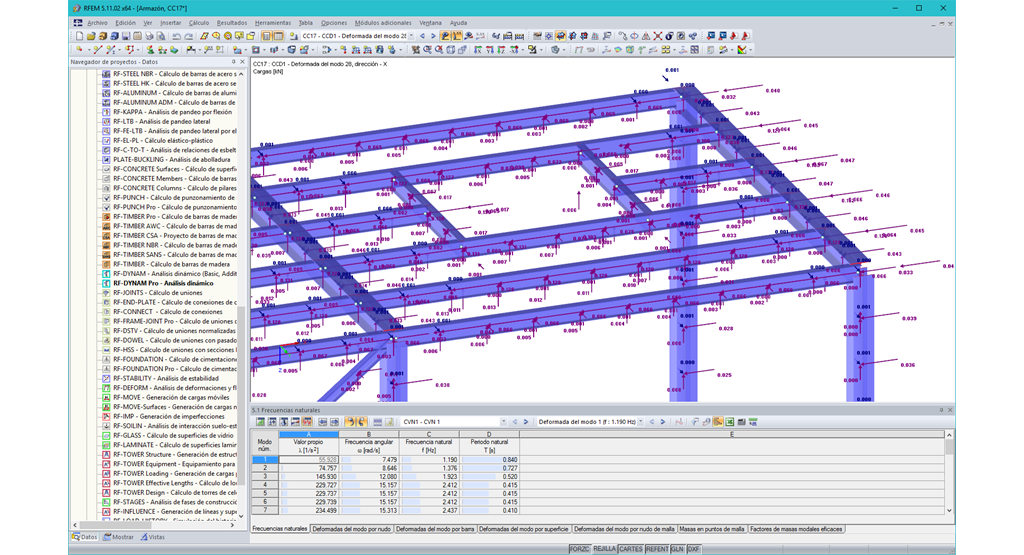Click the RF-GLASS module icon in navigator
The height and width of the screenshot is (555, 1024).
coord(106,436)
